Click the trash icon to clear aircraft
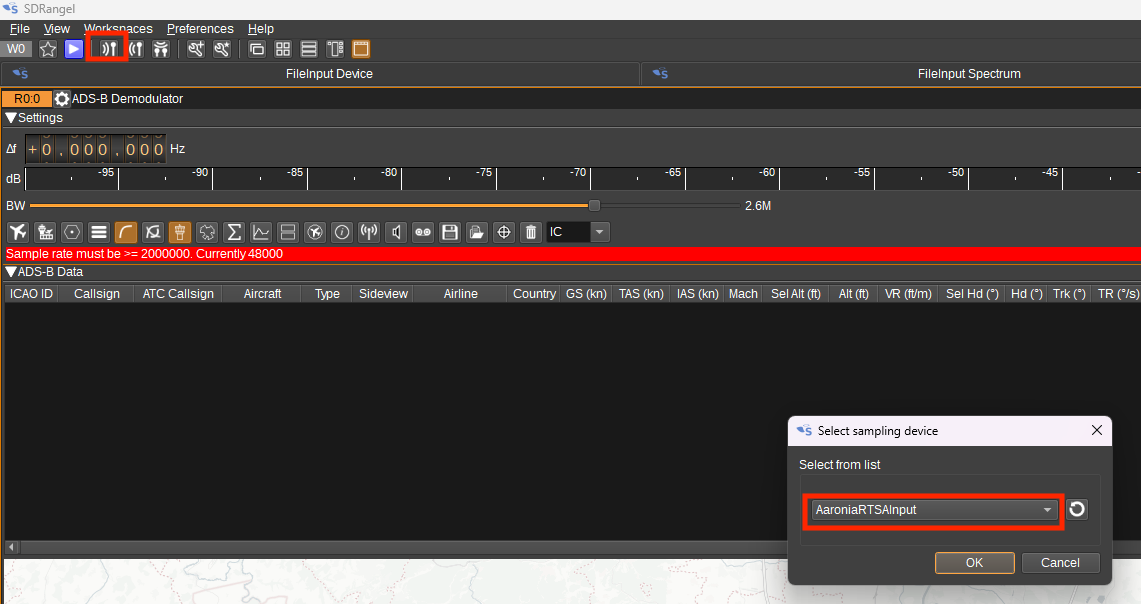Image resolution: width=1141 pixels, height=604 pixels. click(x=531, y=232)
